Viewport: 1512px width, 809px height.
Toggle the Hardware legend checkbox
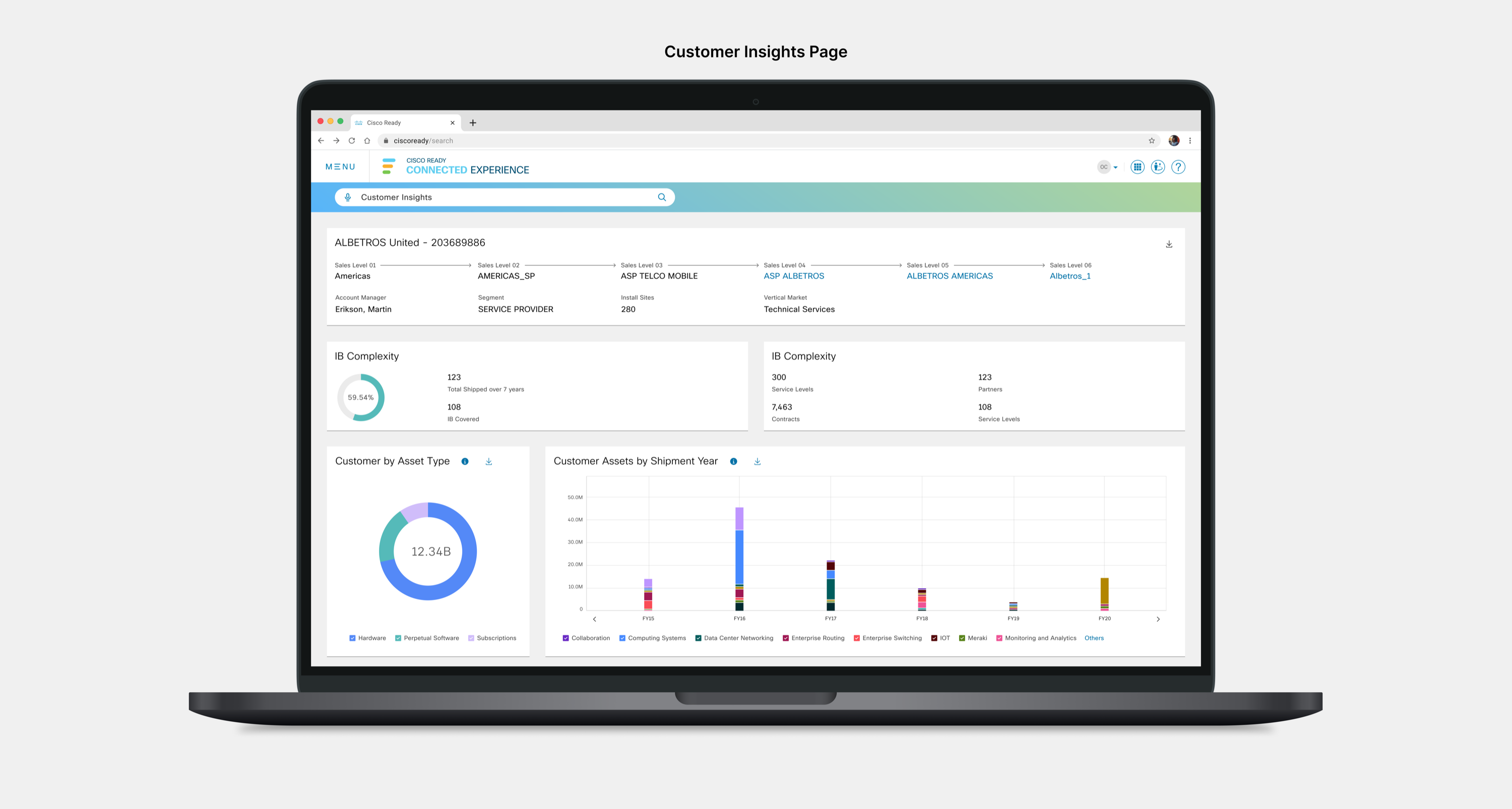[352, 638]
